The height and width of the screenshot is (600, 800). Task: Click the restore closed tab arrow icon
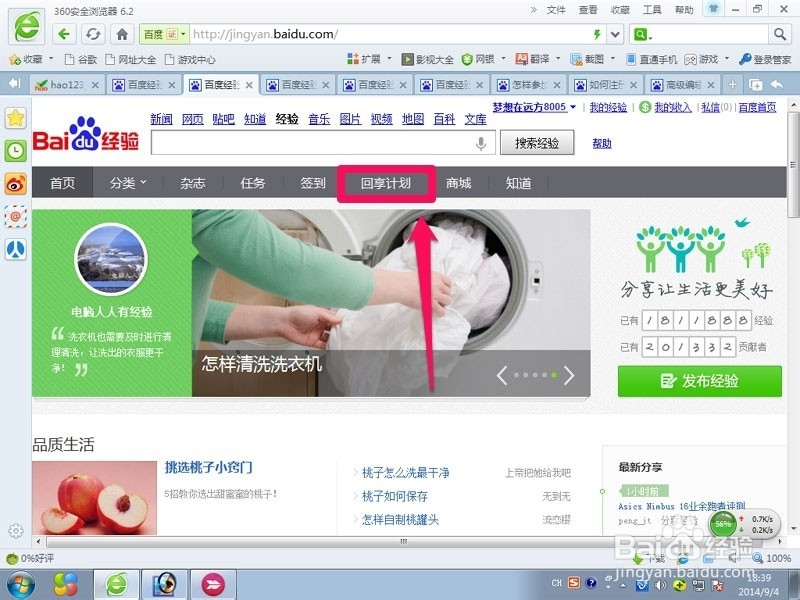(777, 85)
